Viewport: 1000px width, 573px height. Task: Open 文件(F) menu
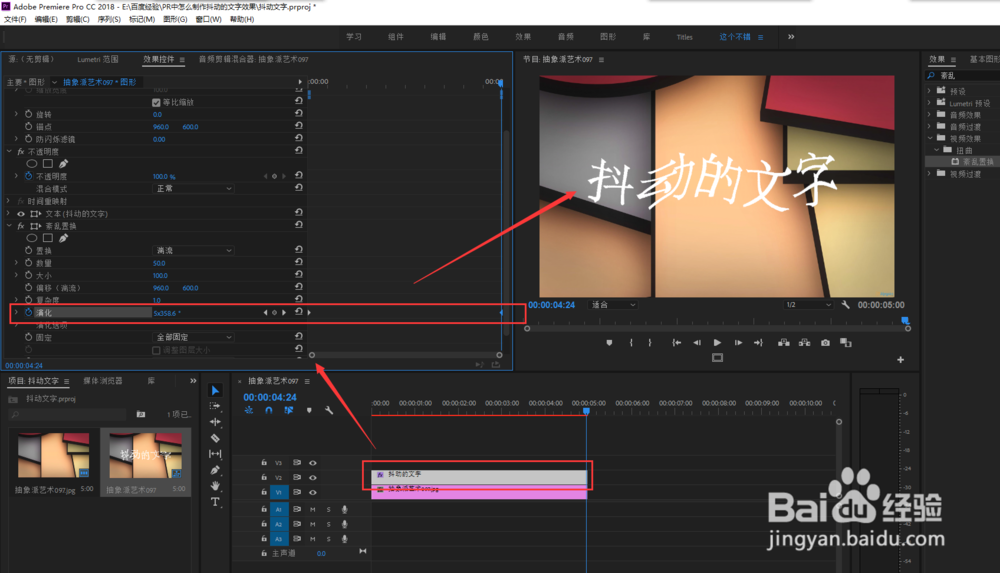point(15,19)
